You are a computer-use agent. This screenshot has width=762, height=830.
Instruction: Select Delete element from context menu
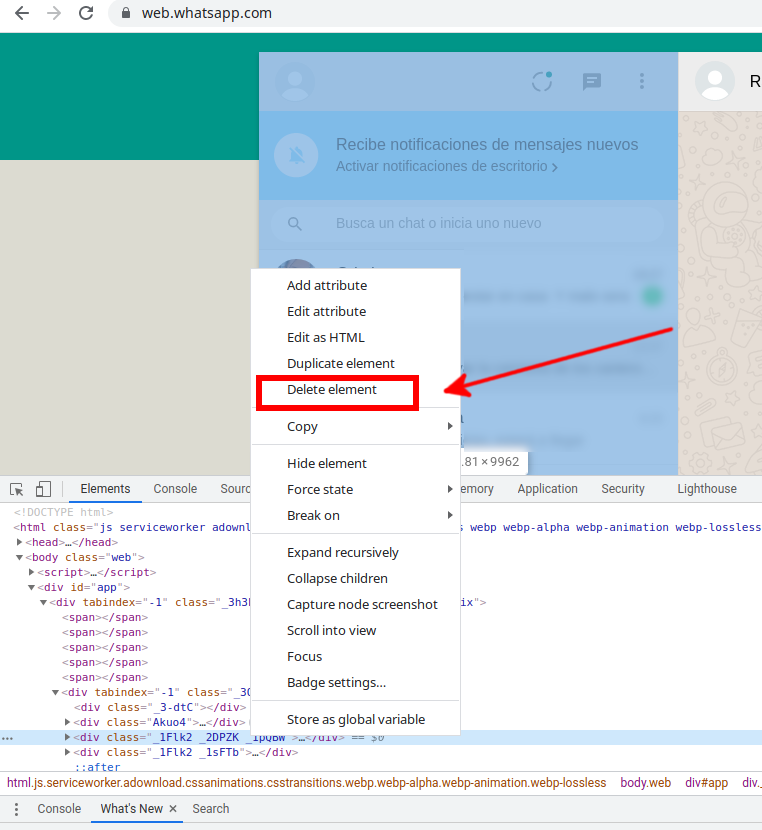[332, 390]
